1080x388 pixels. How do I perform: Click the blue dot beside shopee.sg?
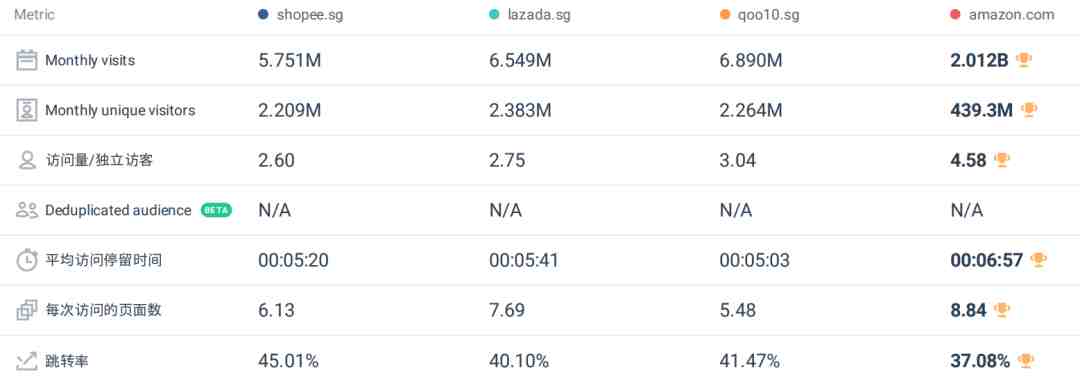[263, 14]
